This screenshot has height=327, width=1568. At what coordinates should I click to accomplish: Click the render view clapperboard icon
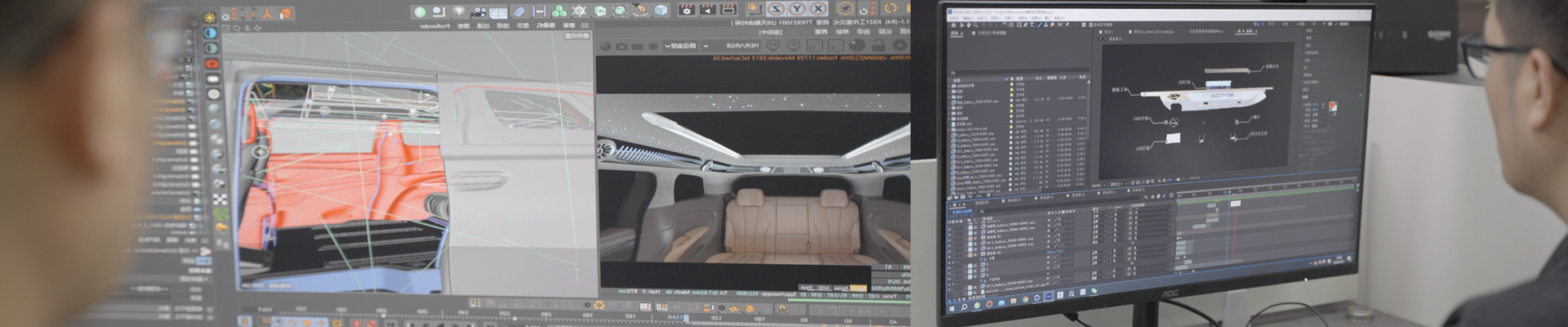728,11
